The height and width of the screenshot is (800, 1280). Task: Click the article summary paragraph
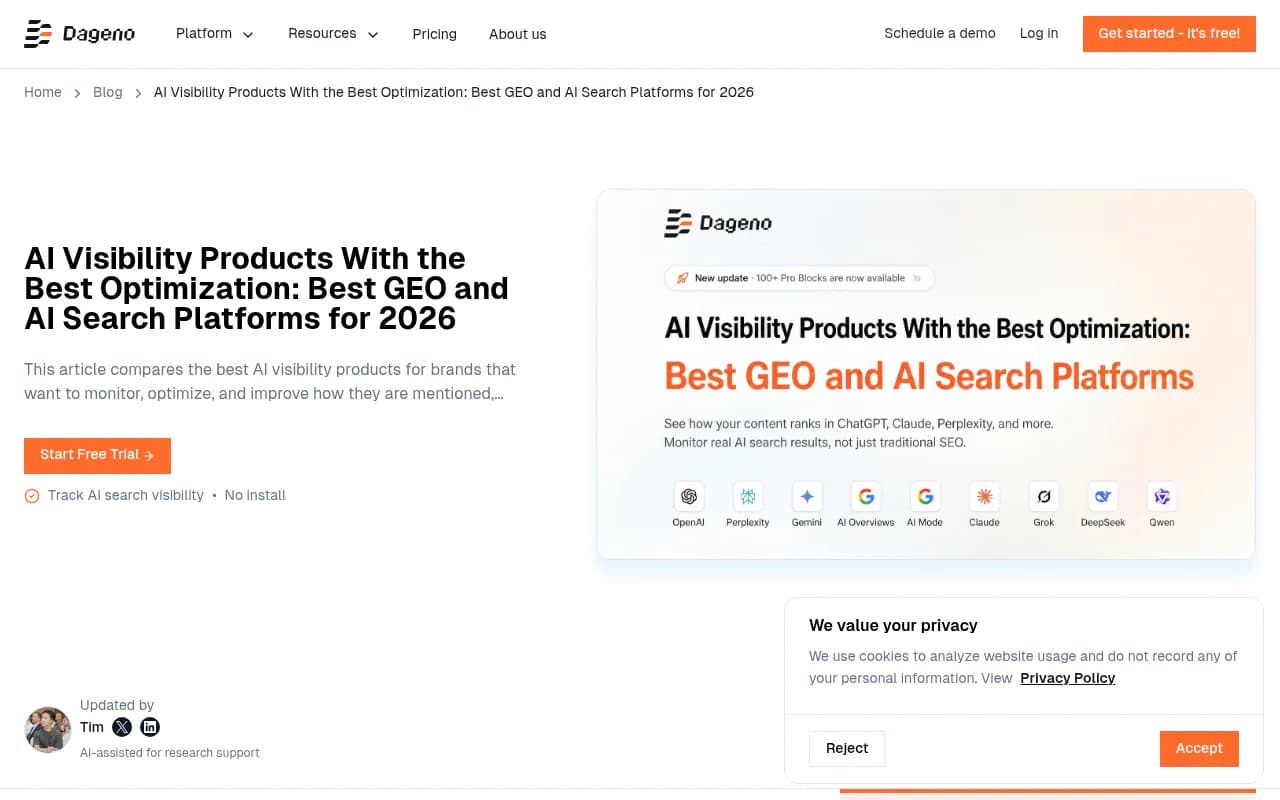point(270,382)
